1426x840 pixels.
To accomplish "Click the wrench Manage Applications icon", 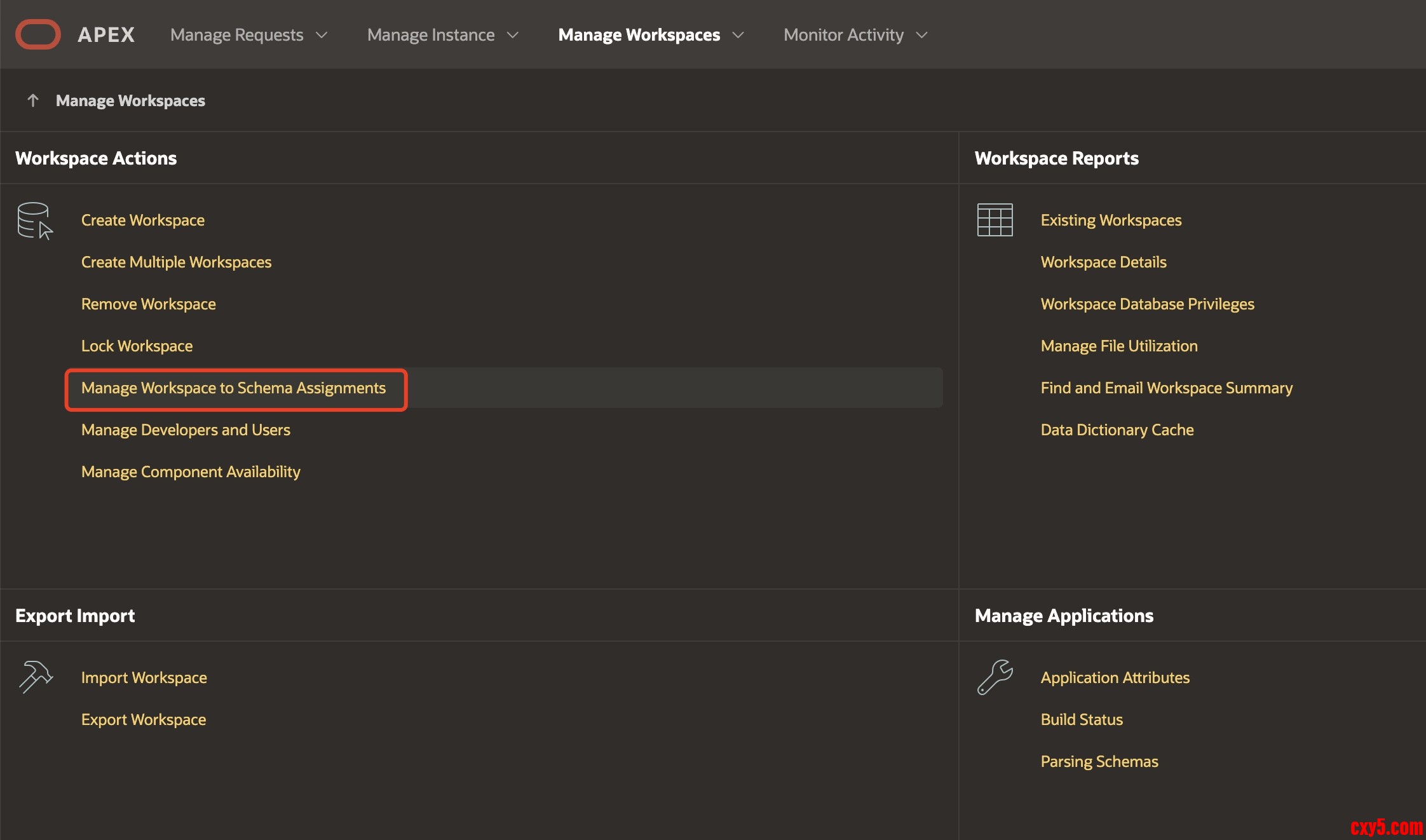I will point(995,677).
